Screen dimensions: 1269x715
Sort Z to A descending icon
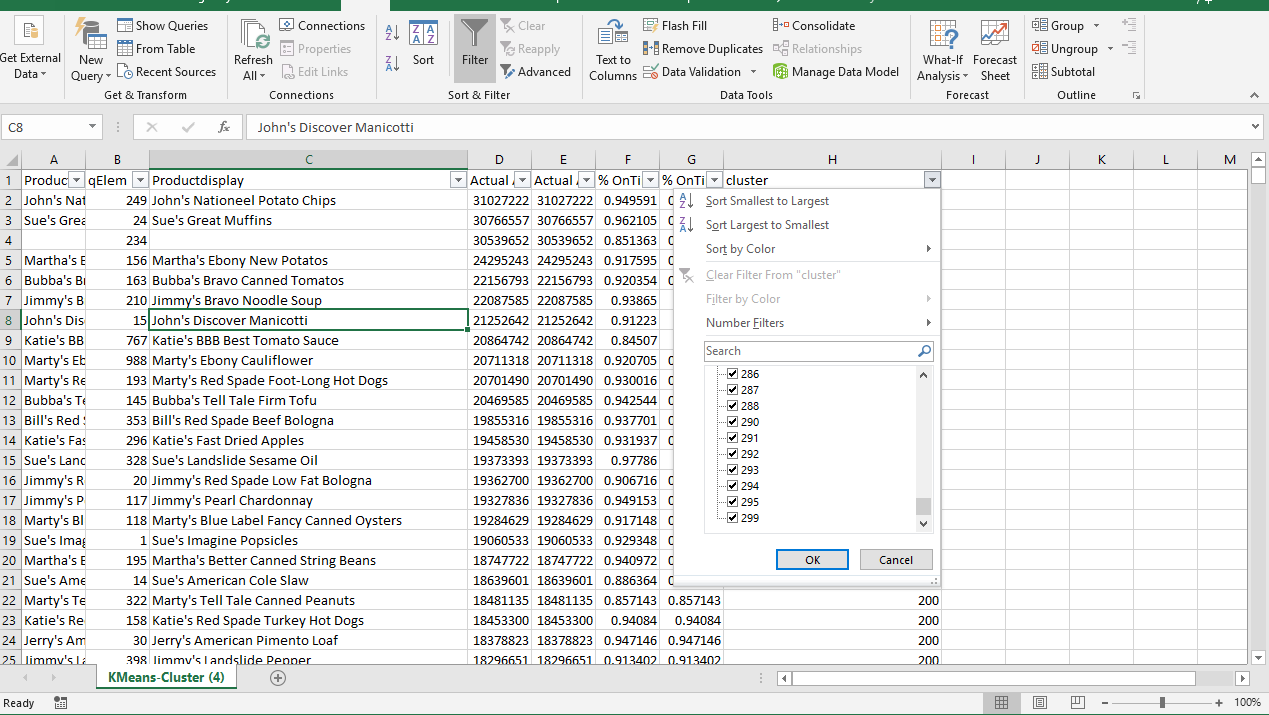click(x=393, y=64)
